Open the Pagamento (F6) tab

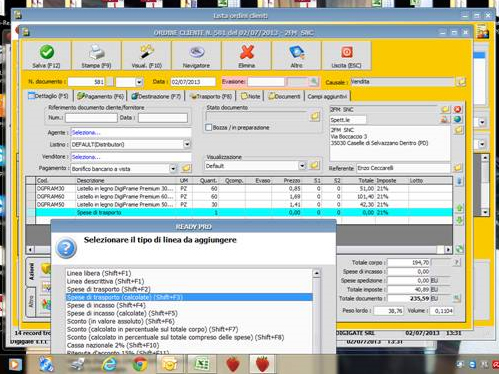tap(100, 96)
